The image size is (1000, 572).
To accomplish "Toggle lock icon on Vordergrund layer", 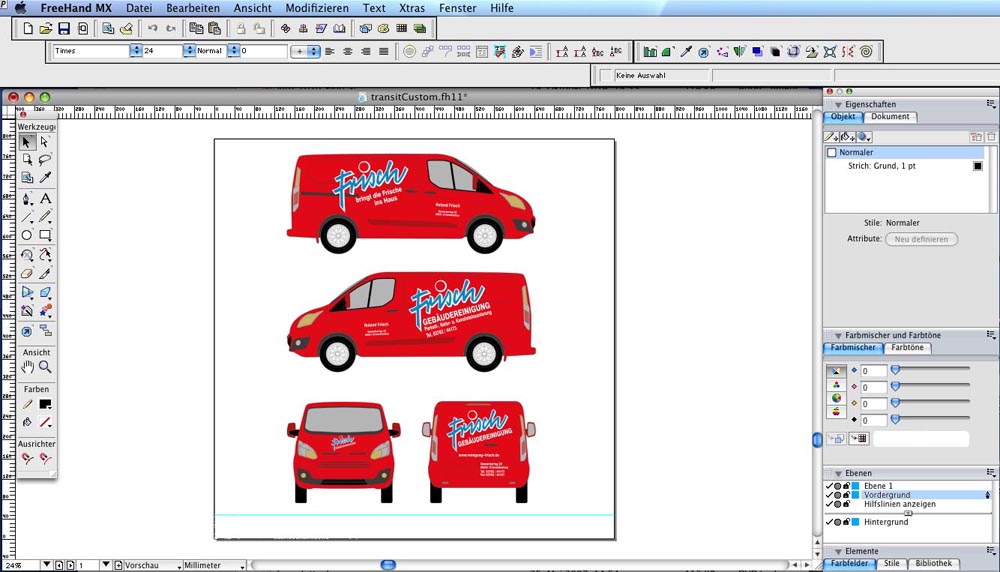I will [x=847, y=495].
